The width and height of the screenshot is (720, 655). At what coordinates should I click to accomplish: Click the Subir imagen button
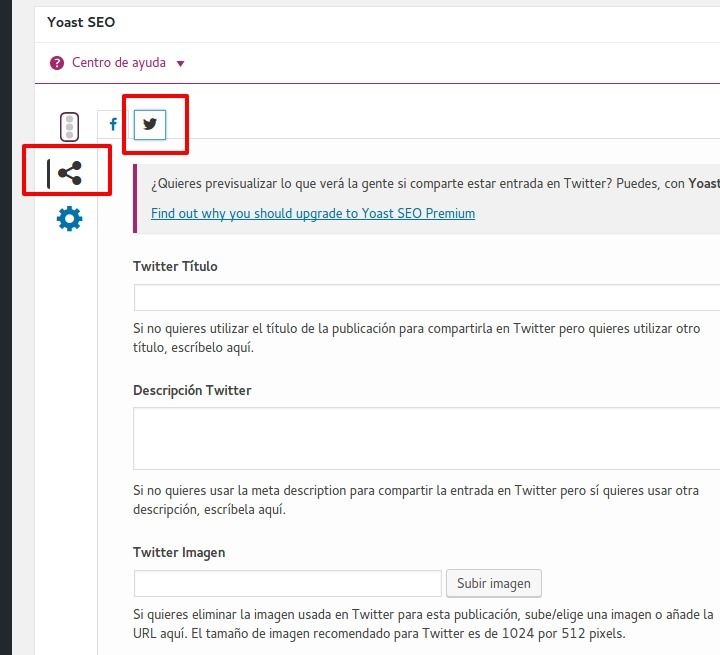(494, 583)
